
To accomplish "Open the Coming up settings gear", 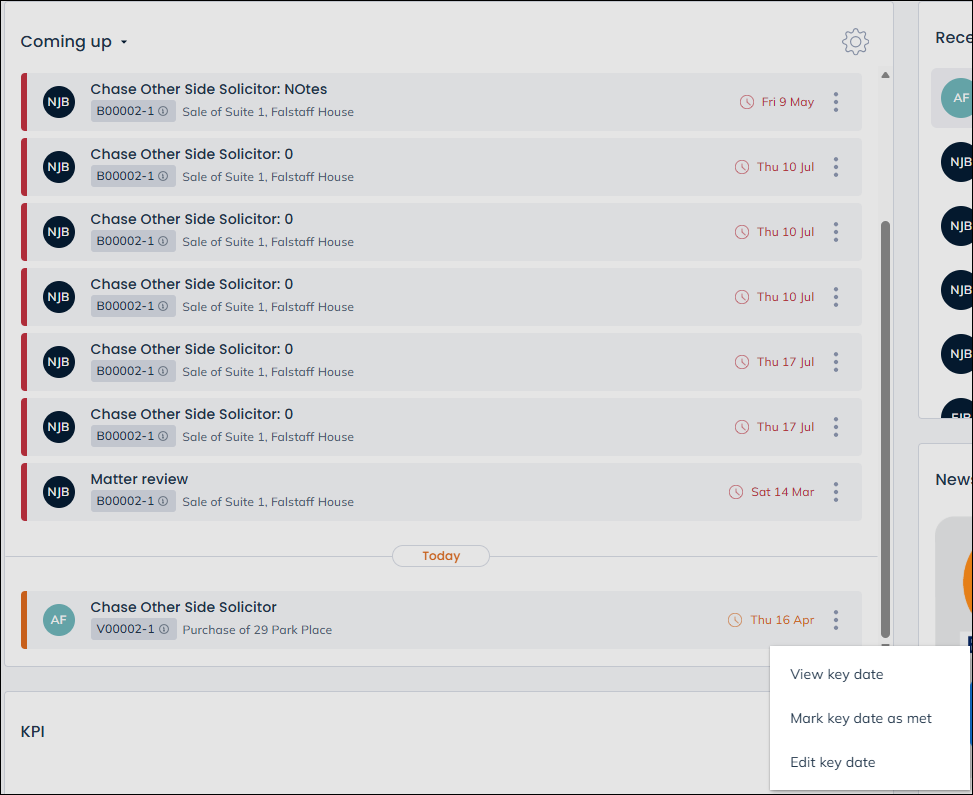I will point(855,42).
